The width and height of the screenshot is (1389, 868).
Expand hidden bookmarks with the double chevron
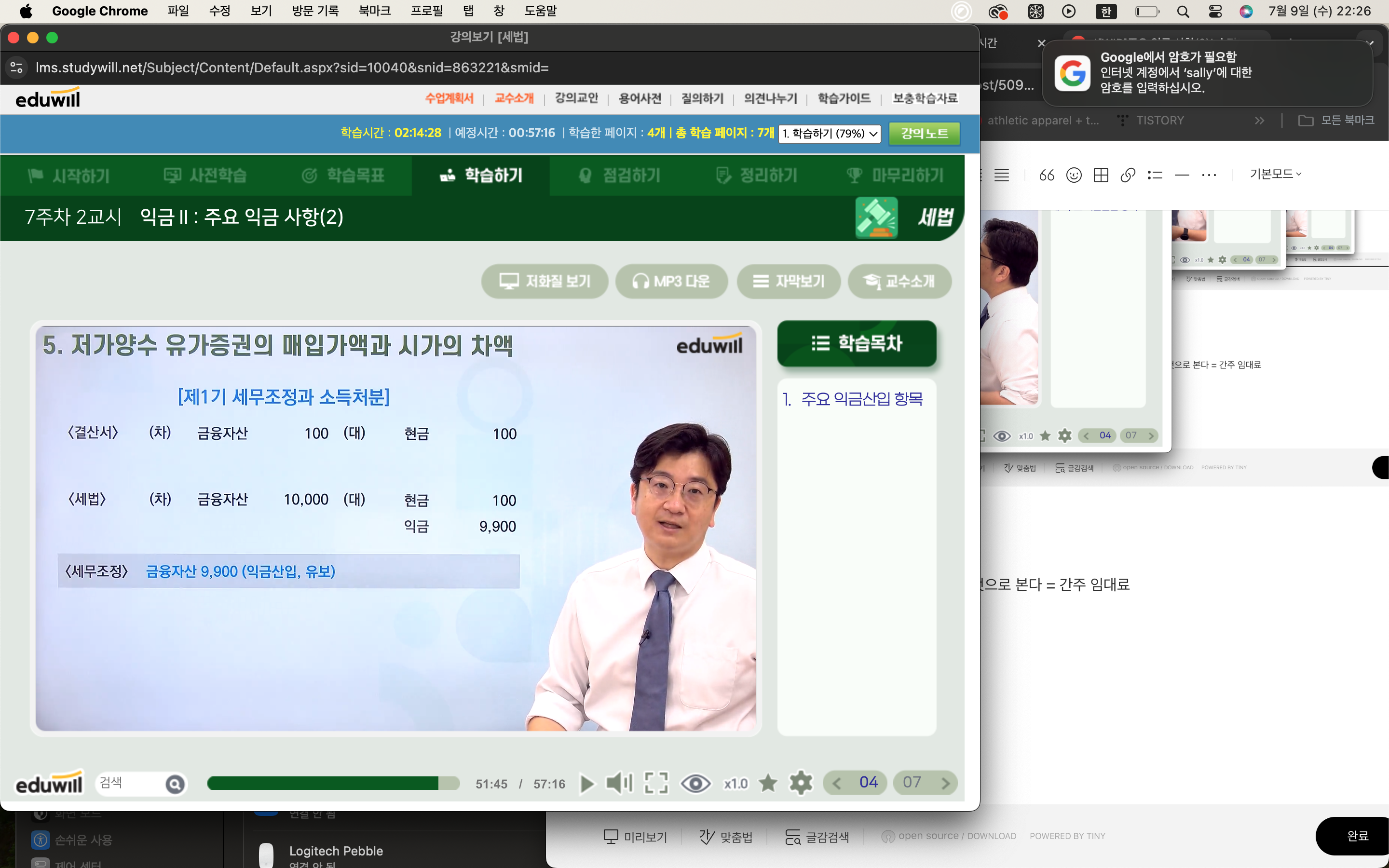1259,121
